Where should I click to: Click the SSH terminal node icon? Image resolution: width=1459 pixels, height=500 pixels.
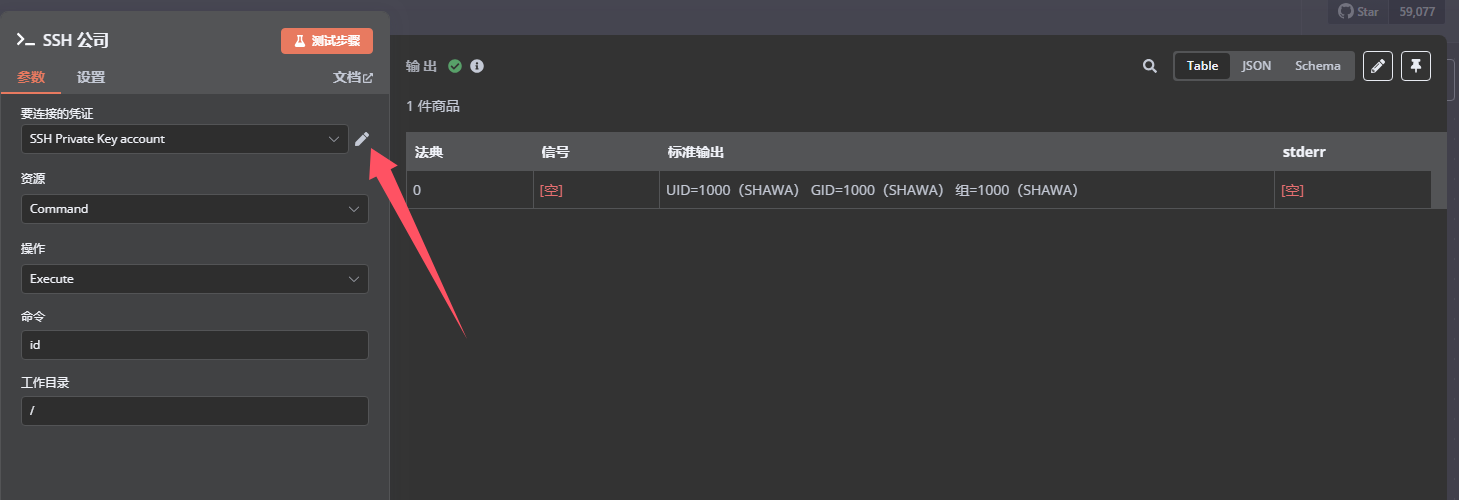[x=25, y=41]
